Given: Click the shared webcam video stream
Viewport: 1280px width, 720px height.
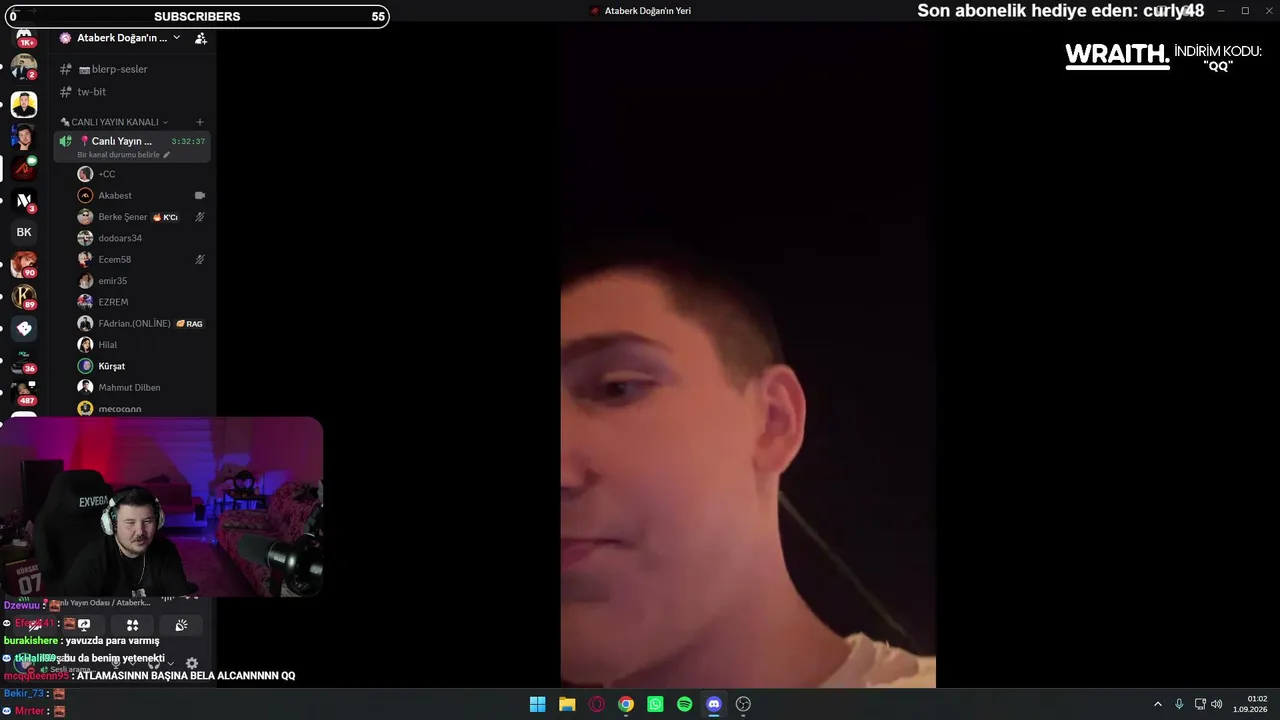Looking at the screenshot, I should [x=748, y=354].
